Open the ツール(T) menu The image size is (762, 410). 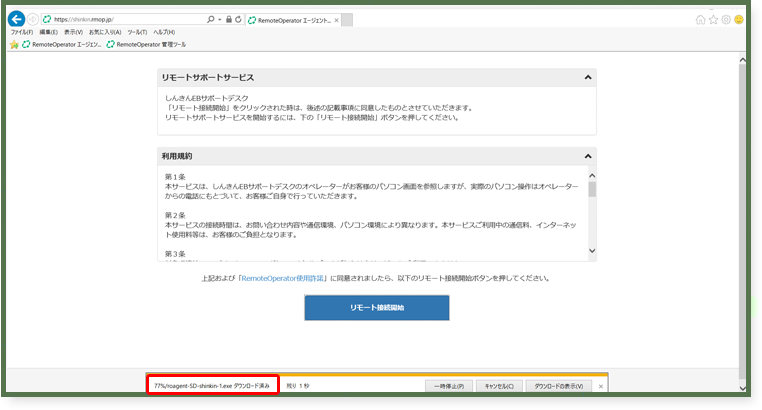pyautogui.click(x=137, y=32)
